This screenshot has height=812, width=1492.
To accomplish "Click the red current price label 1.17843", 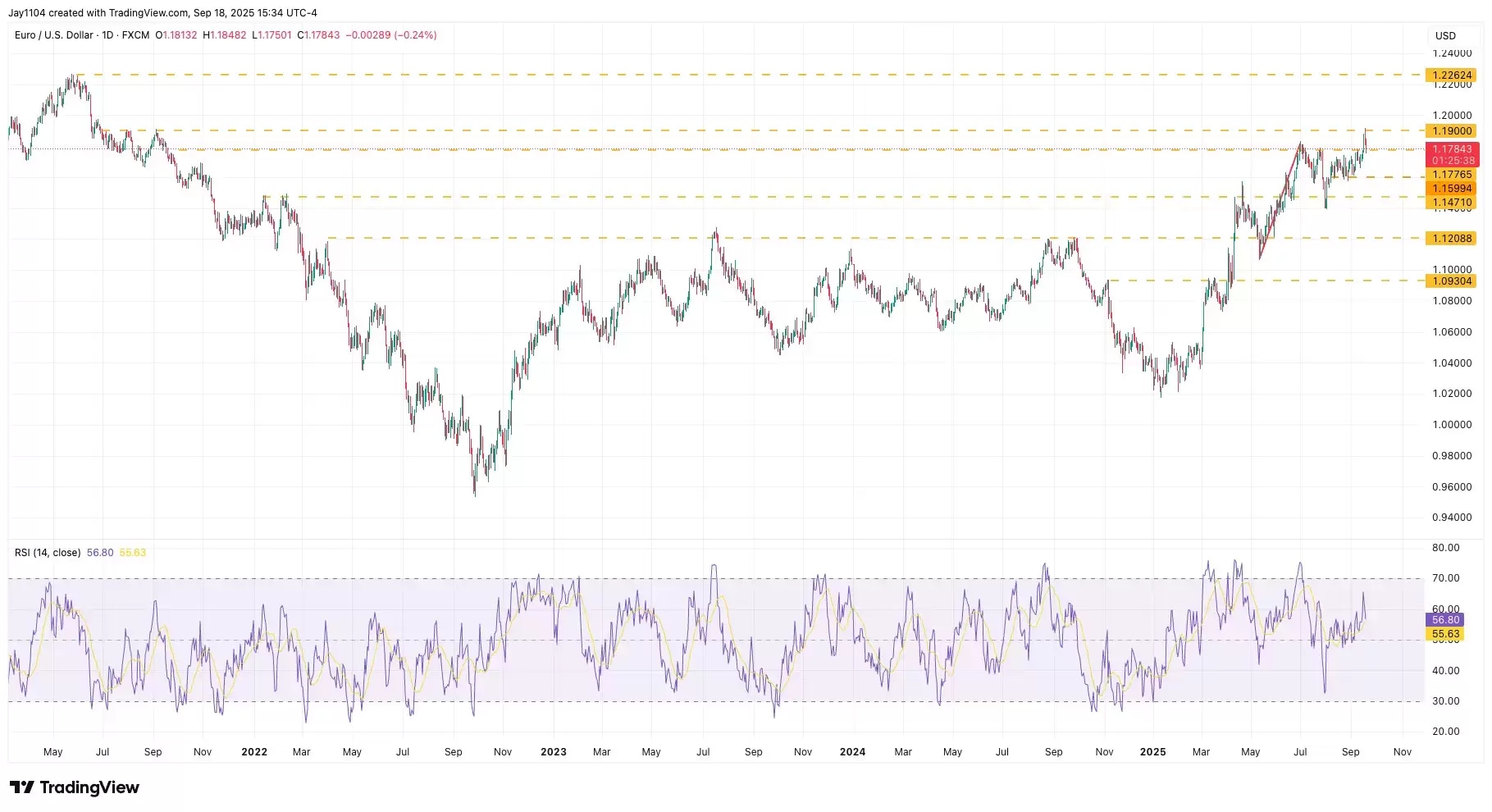I will coord(1451,149).
